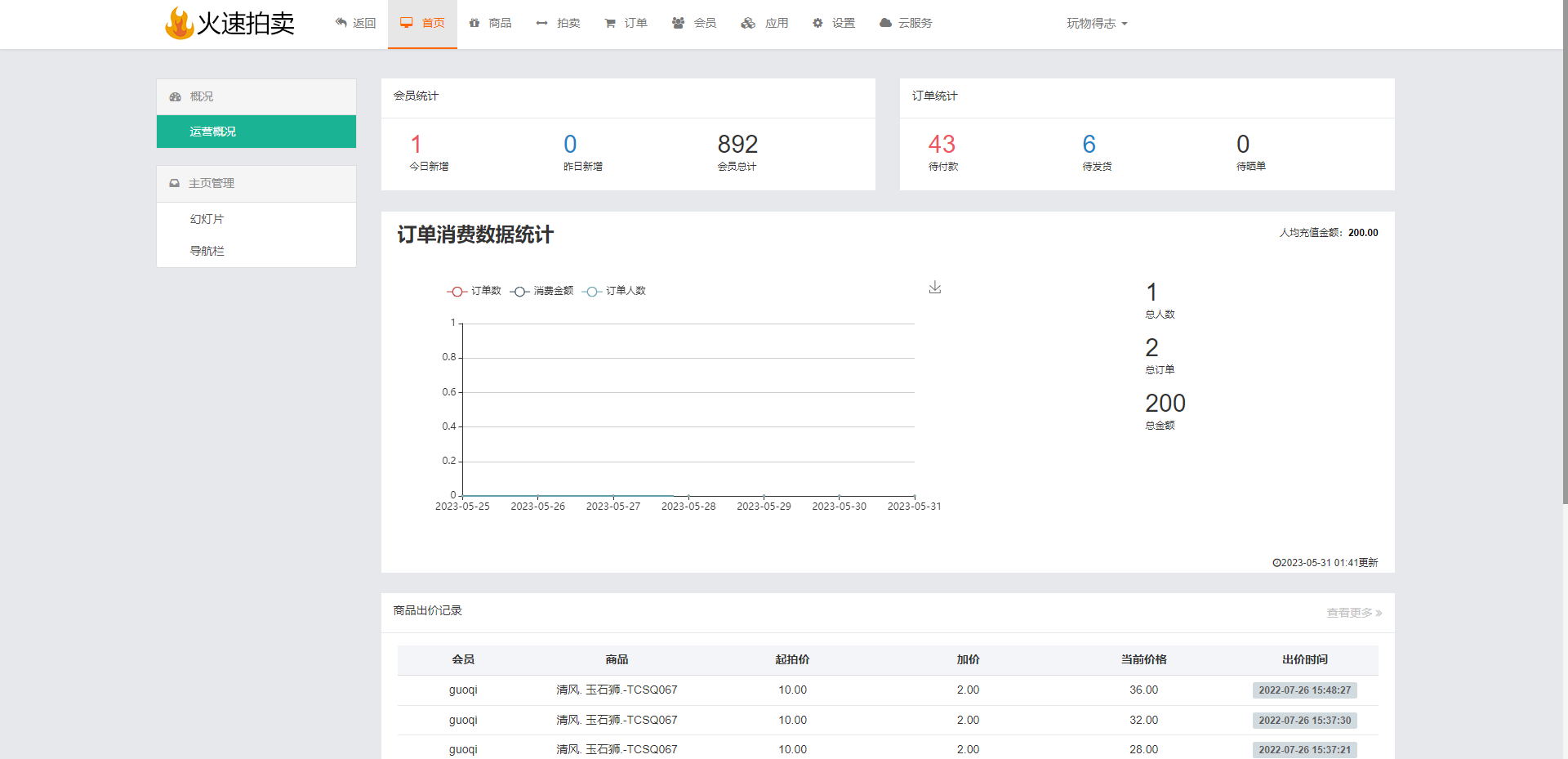Click the download chart icon
Screen dimensions: 1568x759
pos(935,288)
